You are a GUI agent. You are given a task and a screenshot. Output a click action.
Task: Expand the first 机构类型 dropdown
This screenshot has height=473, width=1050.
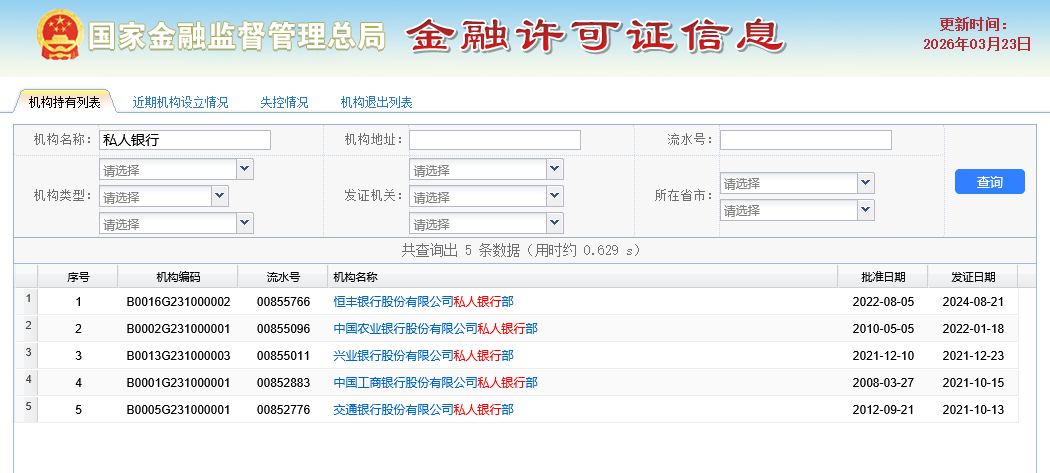pos(245,169)
